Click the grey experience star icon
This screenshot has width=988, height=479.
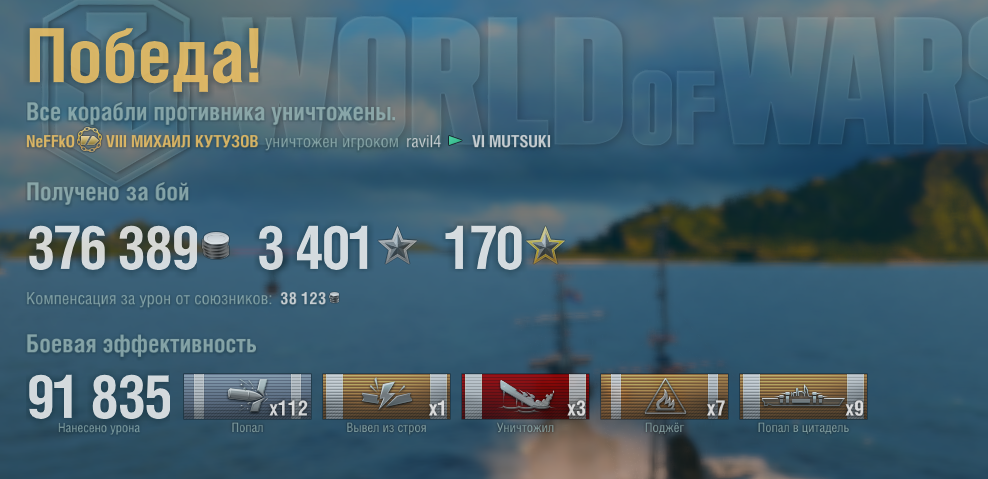pyautogui.click(x=398, y=246)
